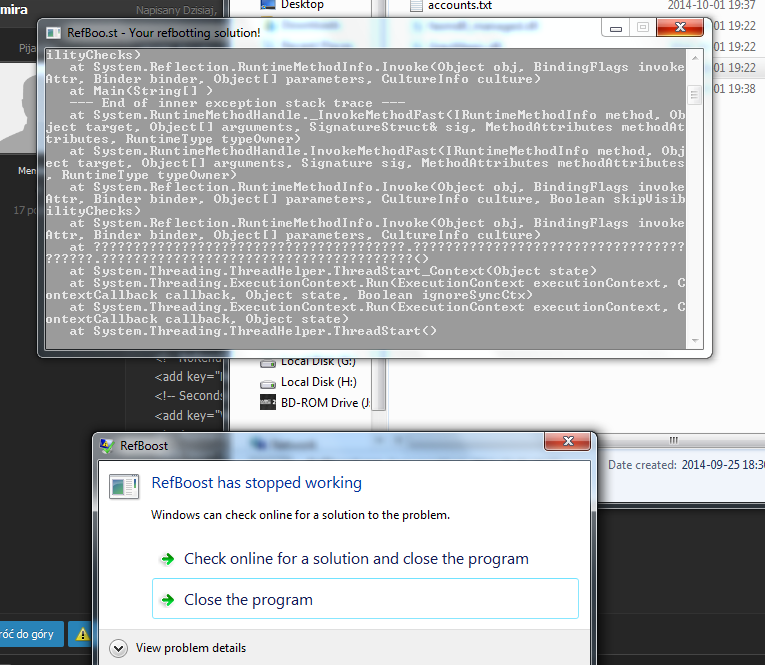Click green arrow beside Check online option
The image size is (765, 665).
click(x=168, y=559)
